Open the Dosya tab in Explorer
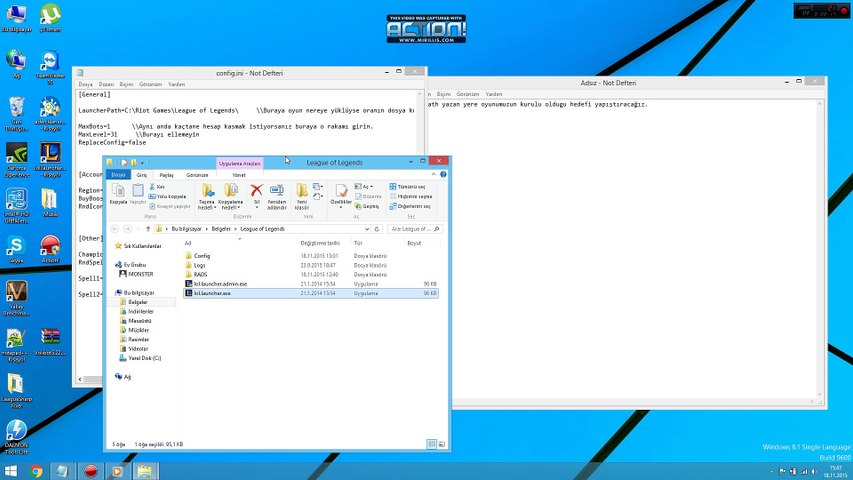Image resolution: width=853 pixels, height=480 pixels. [119, 175]
